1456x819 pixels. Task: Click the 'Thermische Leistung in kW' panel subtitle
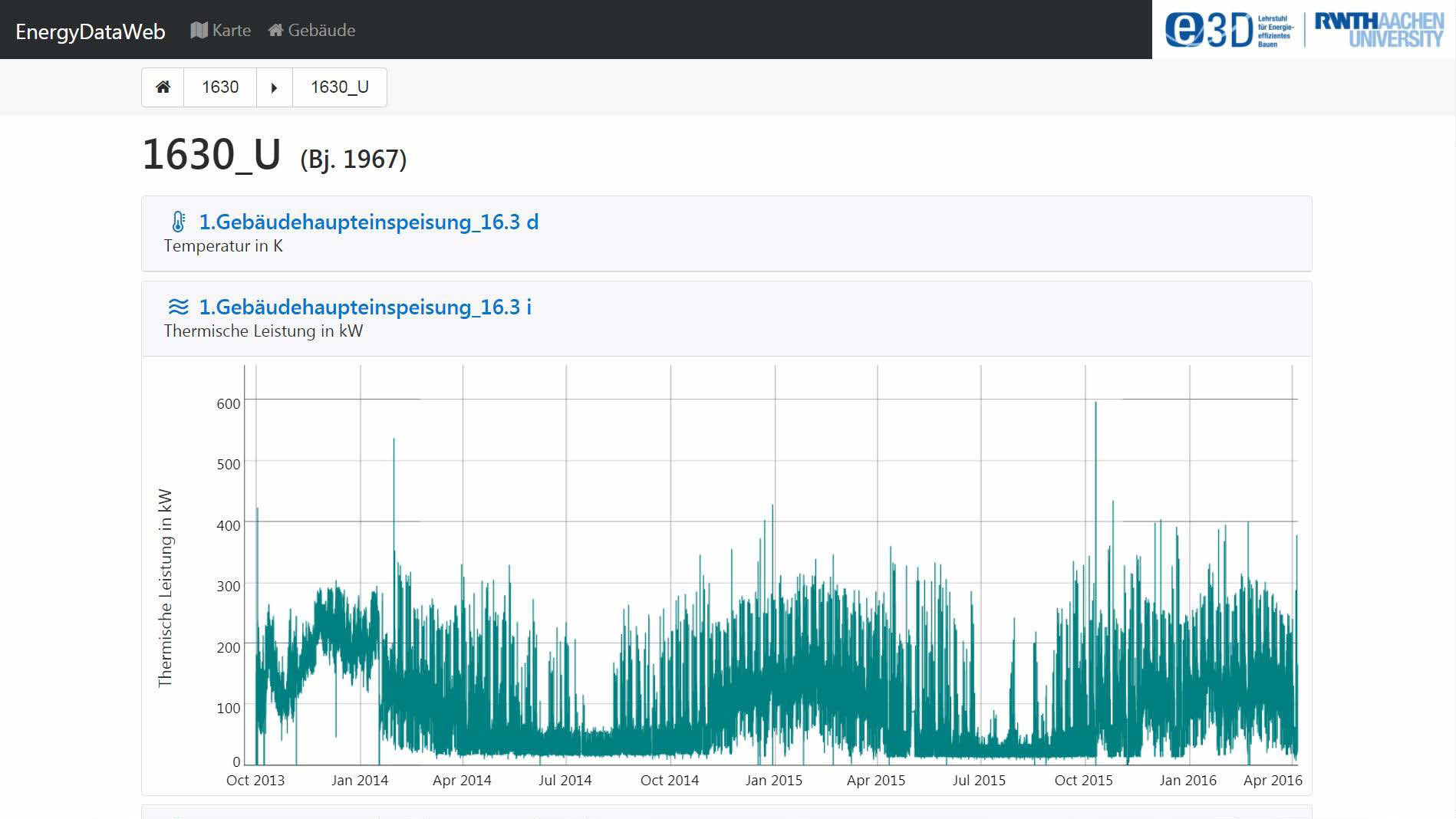[x=263, y=331]
